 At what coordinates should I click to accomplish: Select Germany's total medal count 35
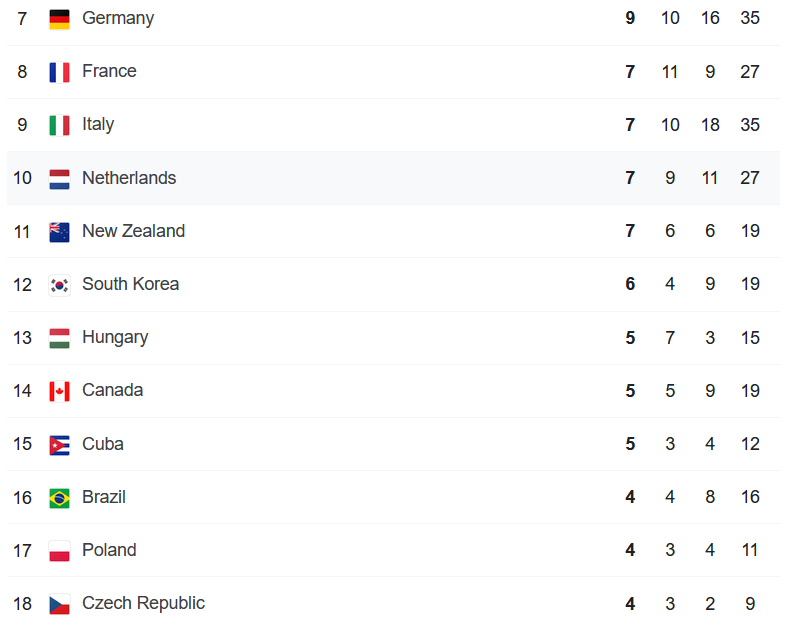[x=750, y=18]
